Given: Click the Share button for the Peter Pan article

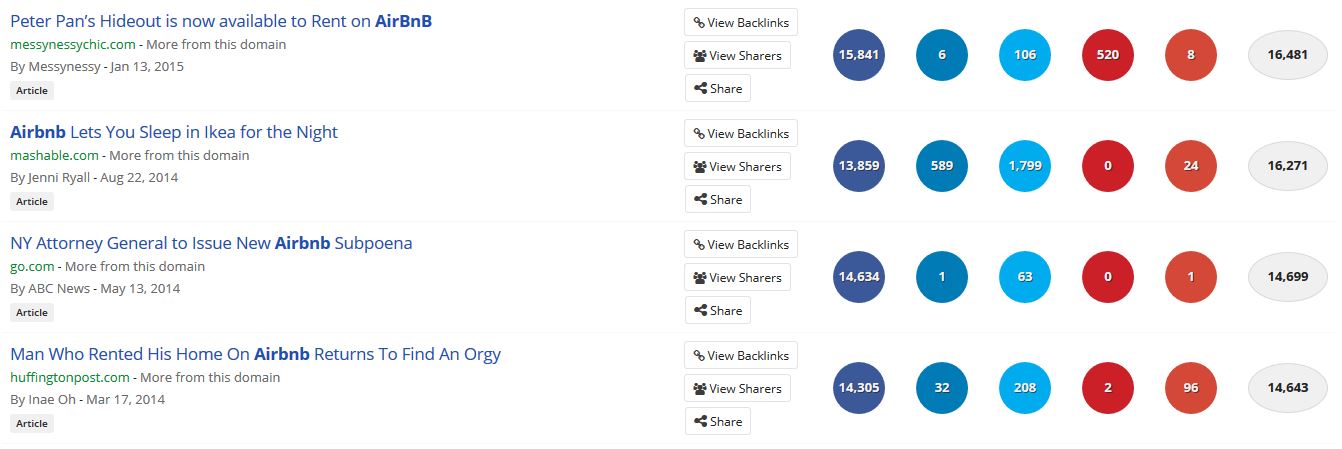Looking at the screenshot, I should pyautogui.click(x=717, y=88).
